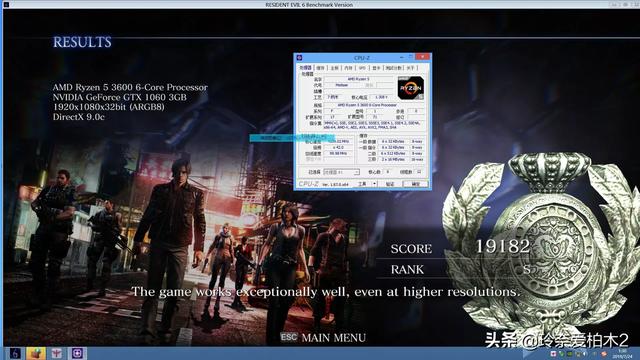Open the purple CPU-Z taskbar icon
This screenshot has width=640, height=360.
[x=77, y=353]
